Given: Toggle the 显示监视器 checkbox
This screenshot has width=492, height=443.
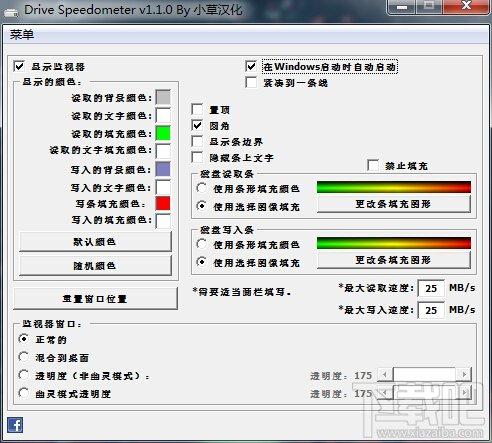Looking at the screenshot, I should pyautogui.click(x=19, y=66).
